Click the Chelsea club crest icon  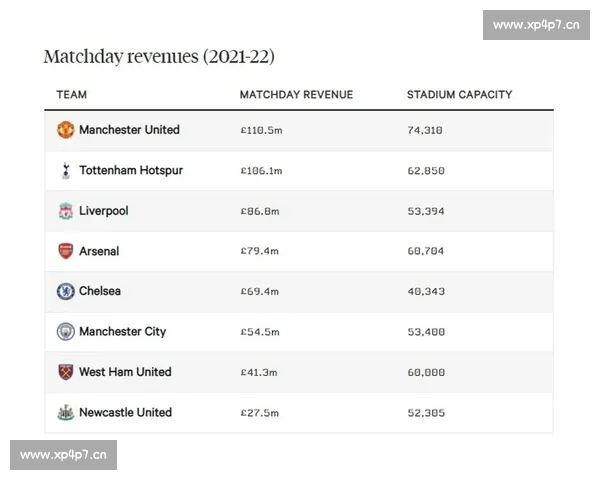point(65,291)
